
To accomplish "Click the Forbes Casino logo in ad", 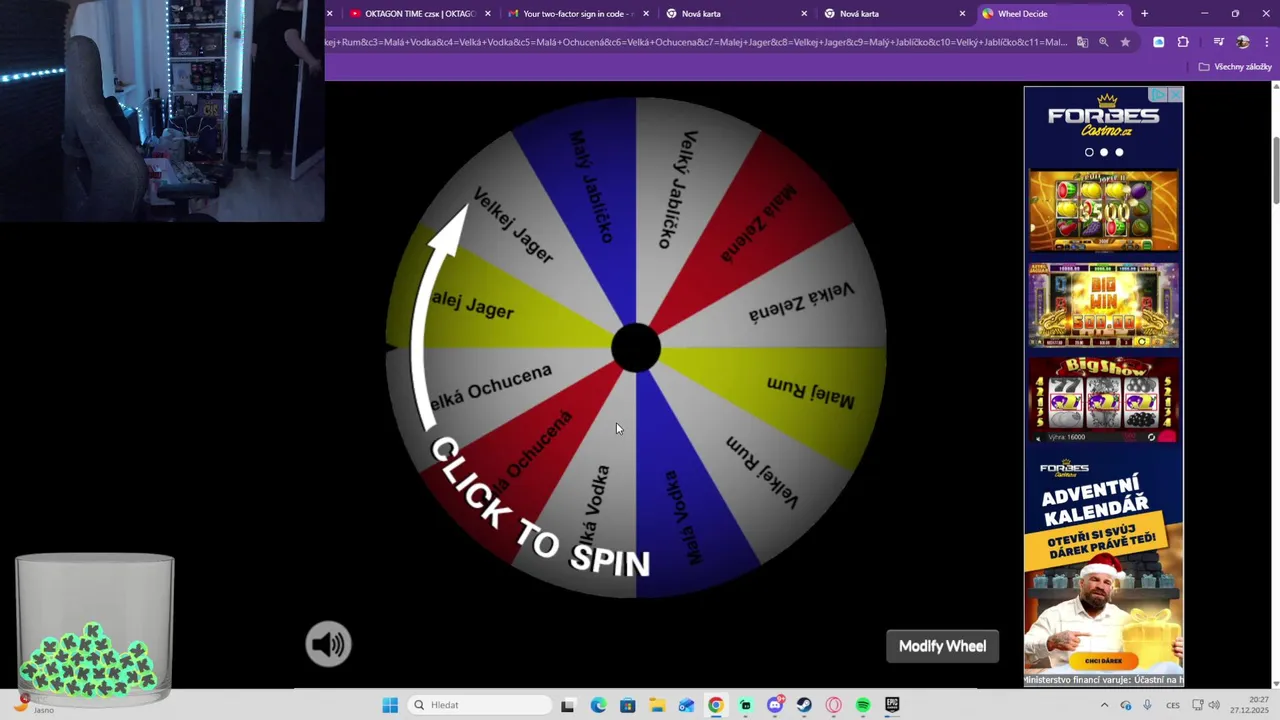I will (x=1103, y=116).
